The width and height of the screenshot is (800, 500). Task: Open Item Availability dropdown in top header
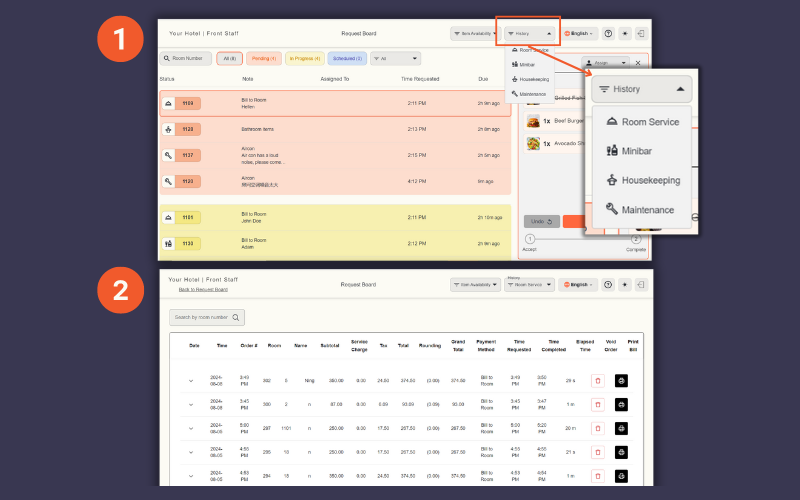click(475, 33)
